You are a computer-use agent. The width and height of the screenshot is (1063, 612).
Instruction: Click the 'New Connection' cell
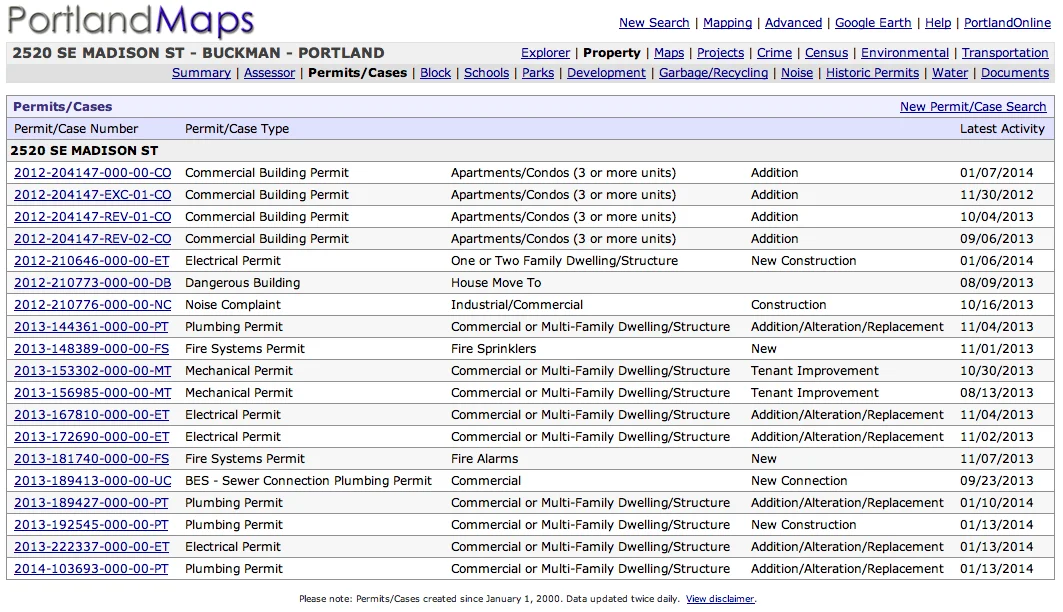click(x=799, y=481)
